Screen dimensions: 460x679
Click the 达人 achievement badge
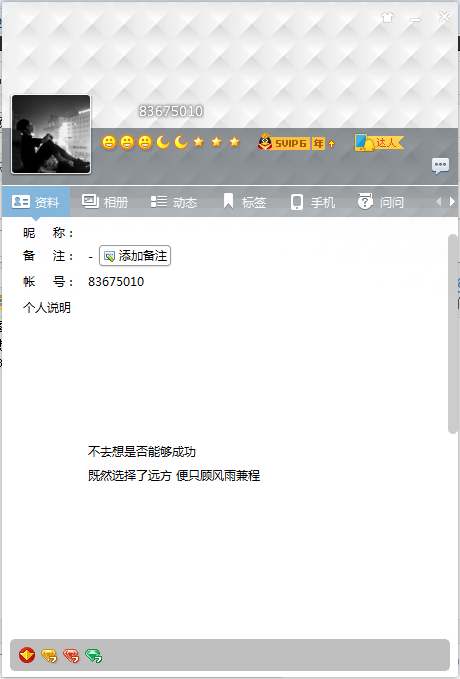tap(379, 142)
